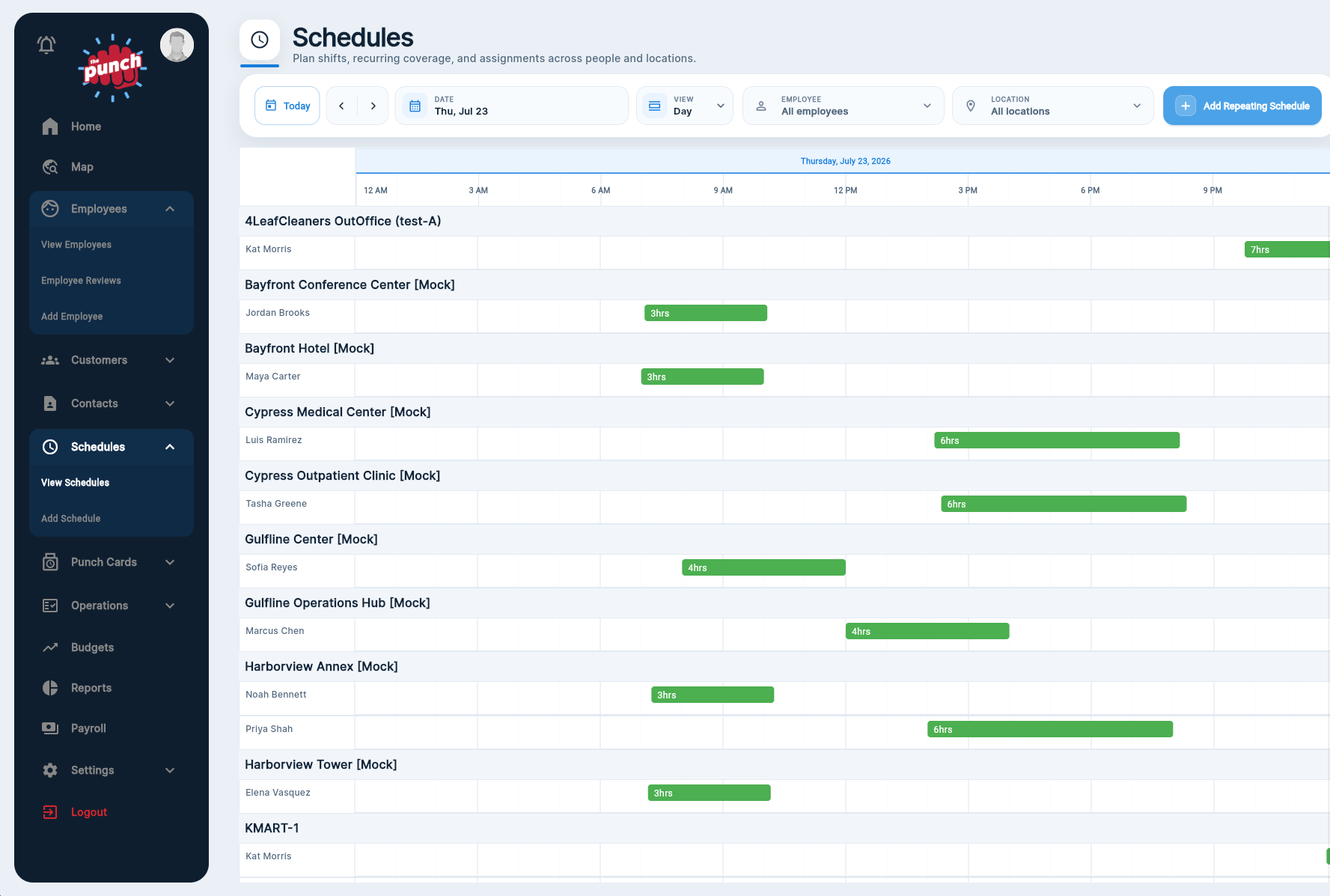Open the Budgets page link
Screen dimensions: 1330x896
(x=93, y=647)
